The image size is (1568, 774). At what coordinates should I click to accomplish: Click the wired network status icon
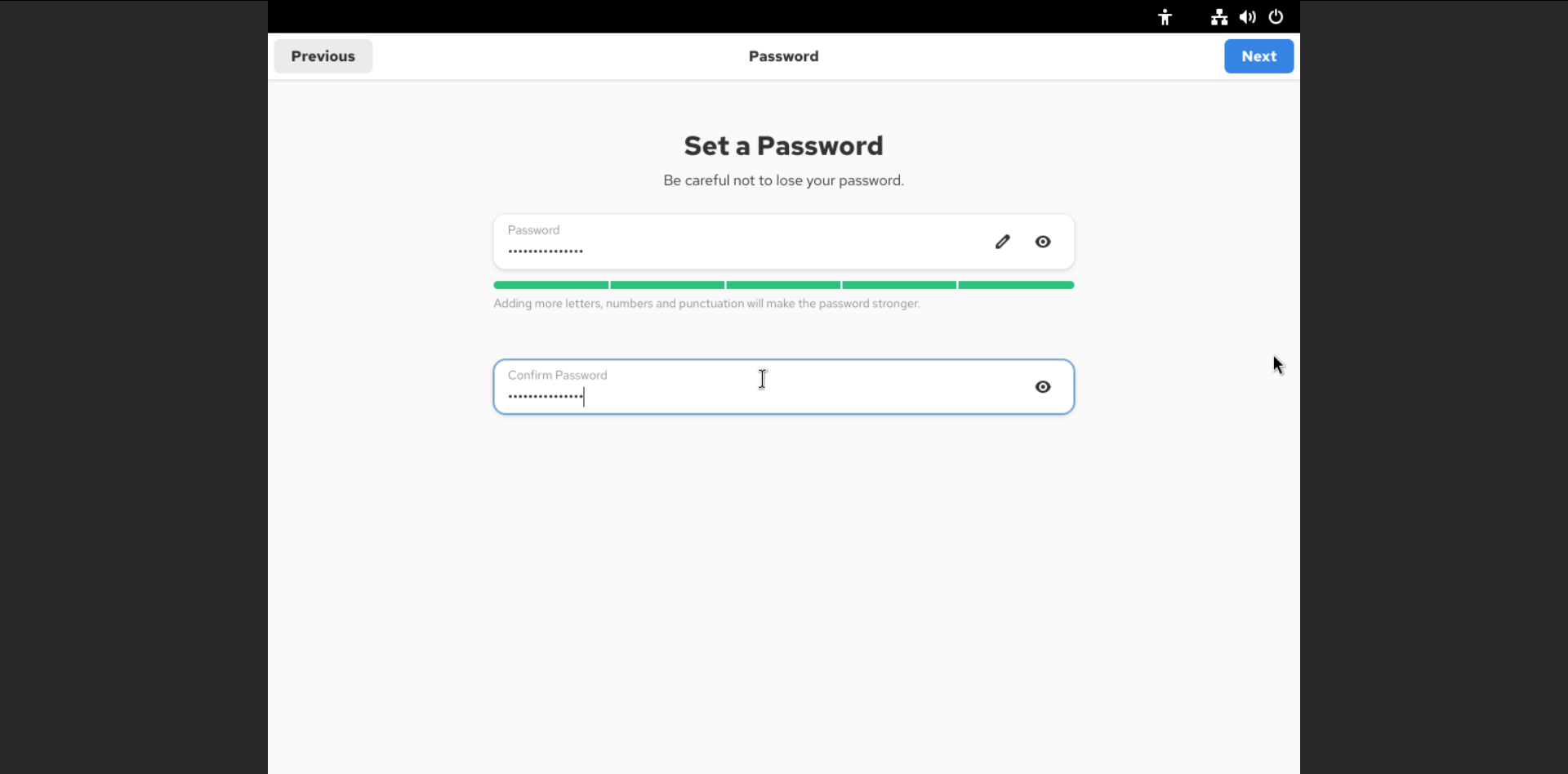pyautogui.click(x=1218, y=17)
